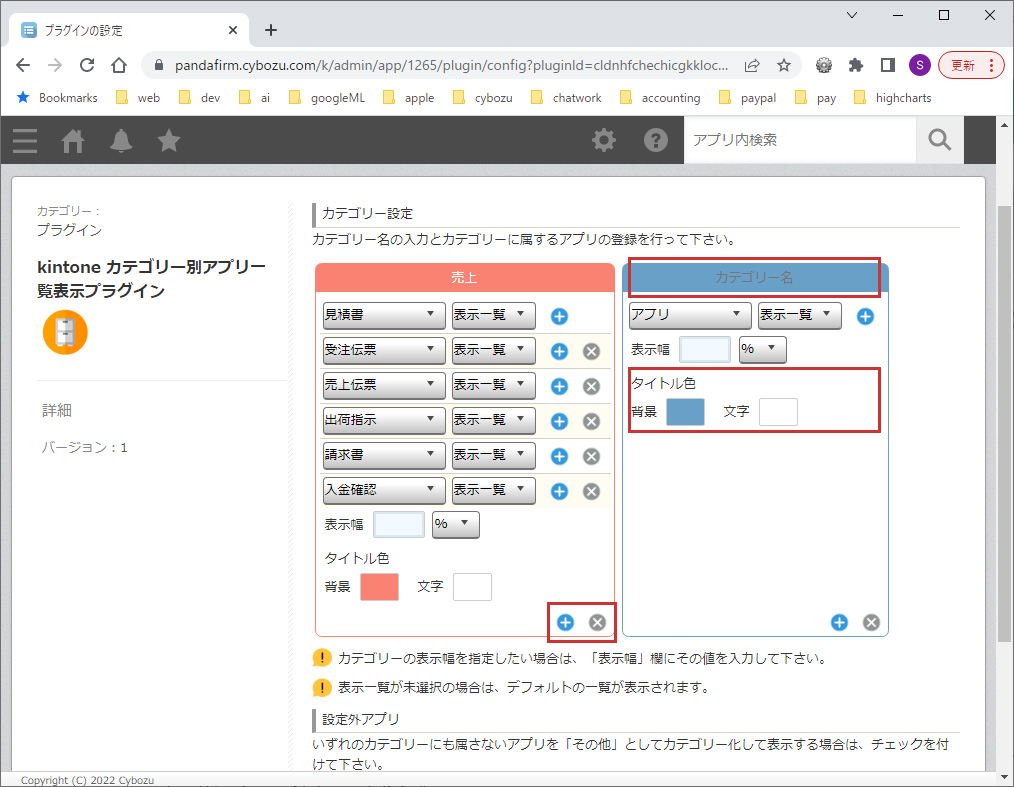This screenshot has width=1014, height=787.
Task: Pick the salmon 背景 color in 売上
Action: (379, 587)
